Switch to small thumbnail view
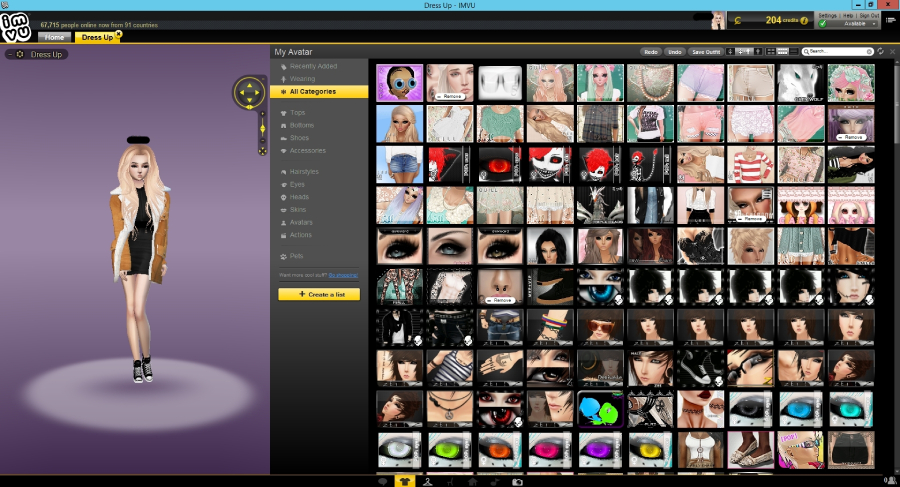Image resolution: width=900 pixels, height=487 pixels. [x=794, y=51]
